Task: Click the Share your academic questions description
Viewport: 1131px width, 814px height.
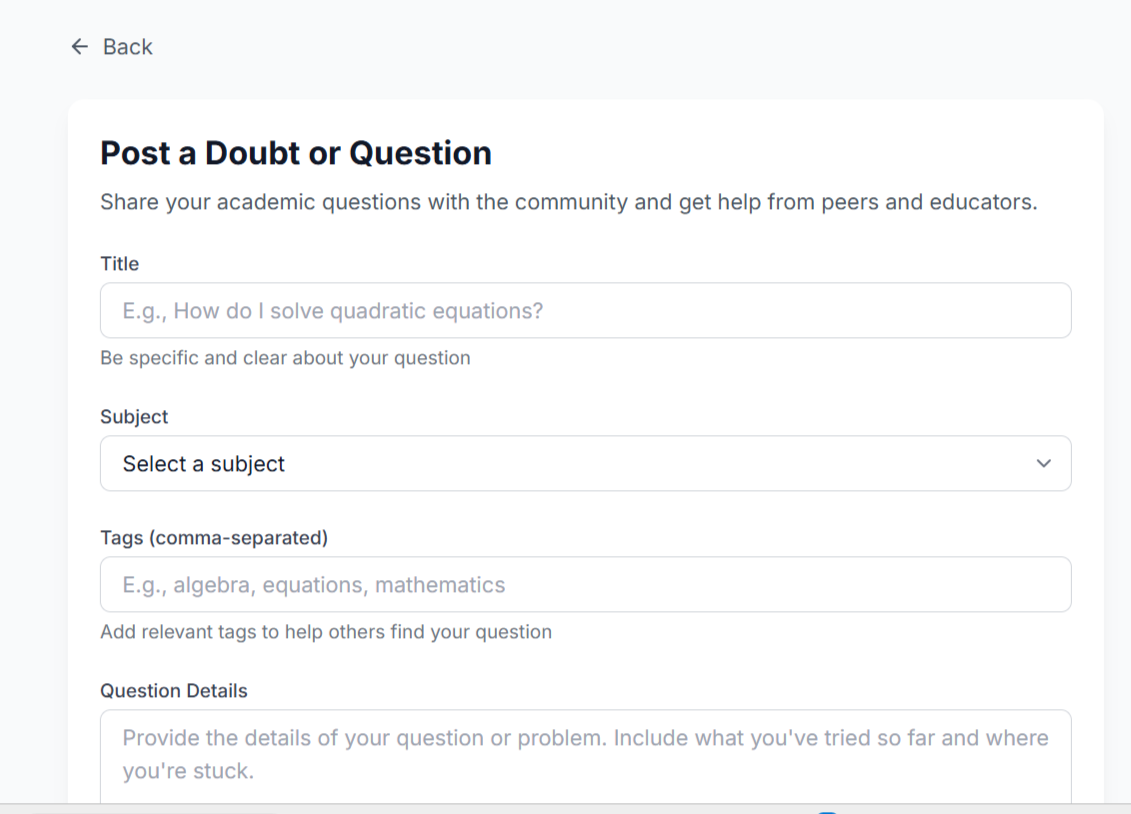Action: (568, 202)
